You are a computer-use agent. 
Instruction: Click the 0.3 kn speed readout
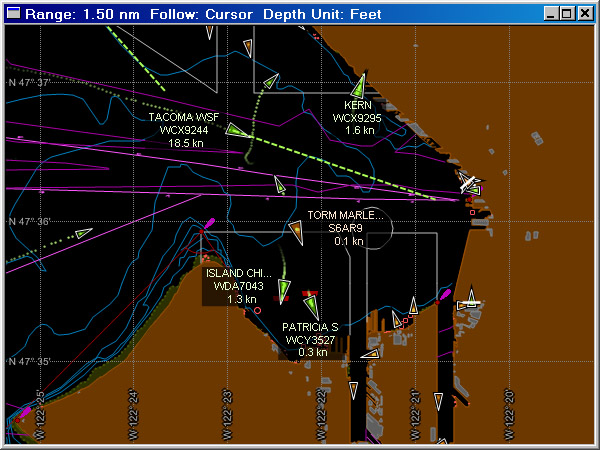pyautogui.click(x=313, y=352)
